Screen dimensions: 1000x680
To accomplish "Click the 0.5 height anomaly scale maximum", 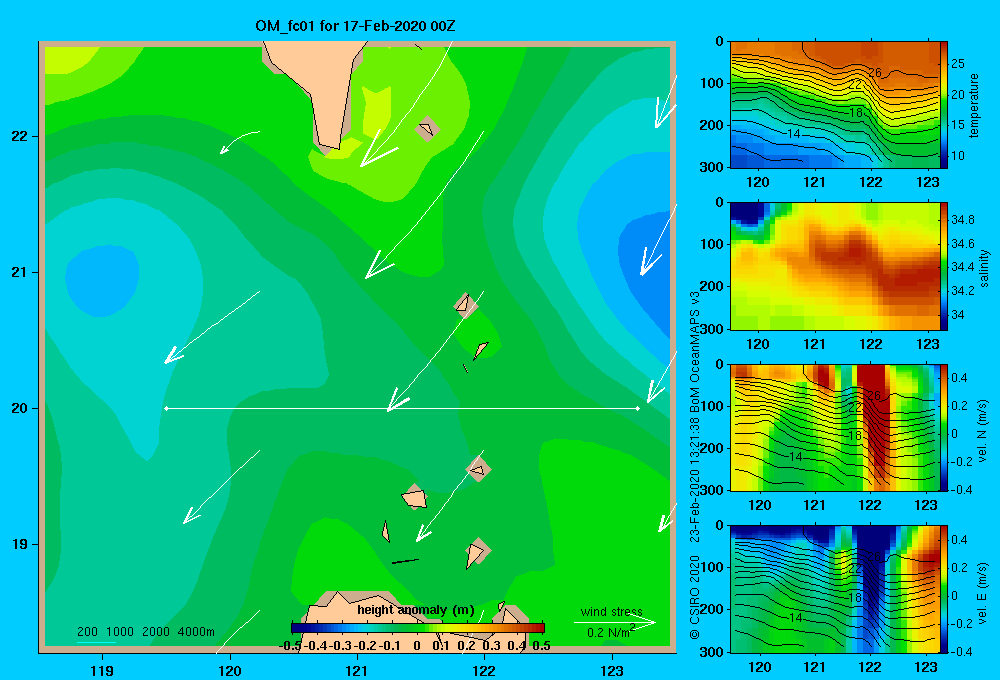I will (x=541, y=646).
